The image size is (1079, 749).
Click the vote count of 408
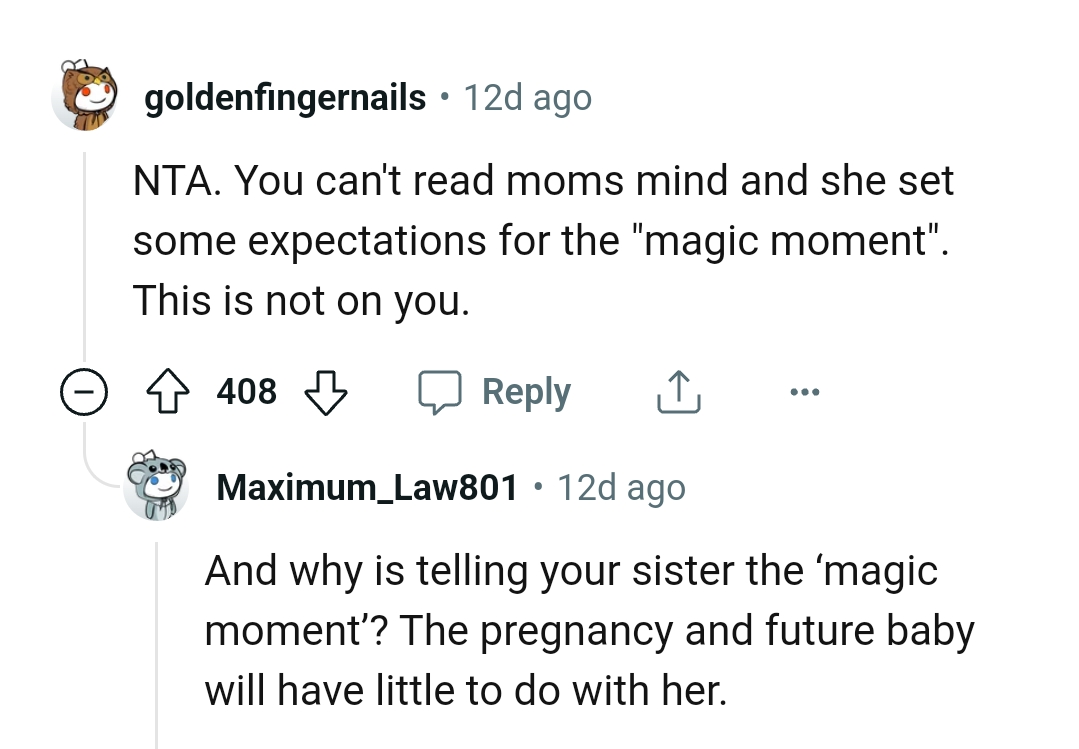(246, 391)
